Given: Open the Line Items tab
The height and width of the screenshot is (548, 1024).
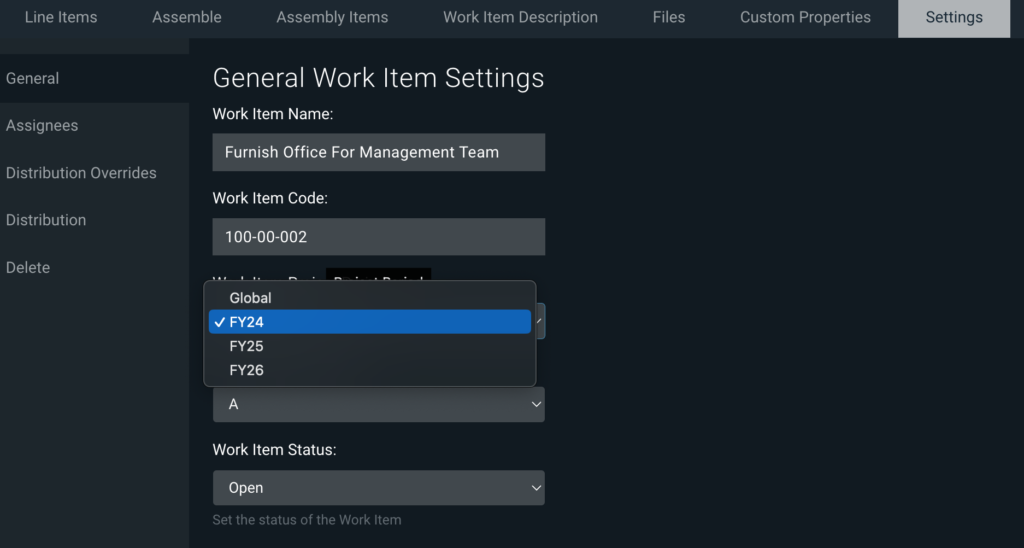Looking at the screenshot, I should (x=61, y=18).
